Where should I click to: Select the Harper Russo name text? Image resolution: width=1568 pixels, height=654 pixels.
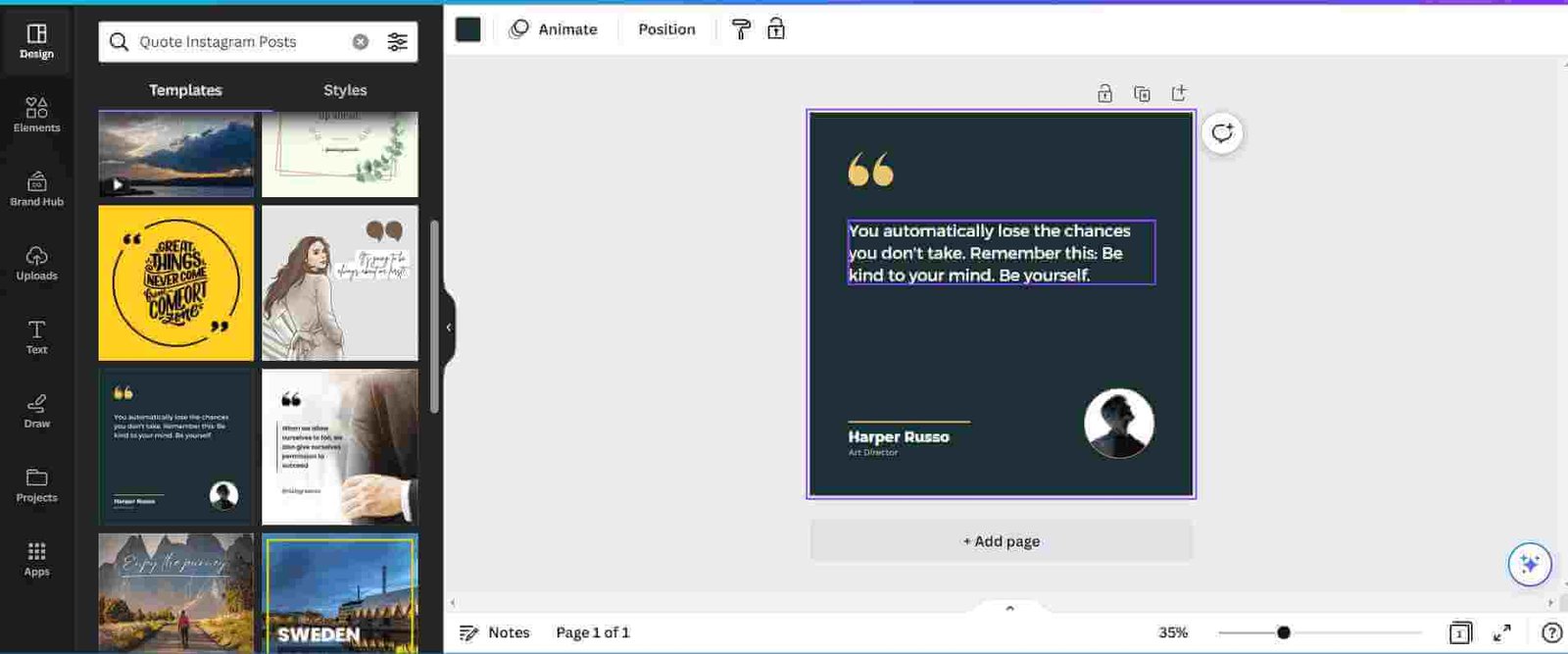tap(899, 437)
